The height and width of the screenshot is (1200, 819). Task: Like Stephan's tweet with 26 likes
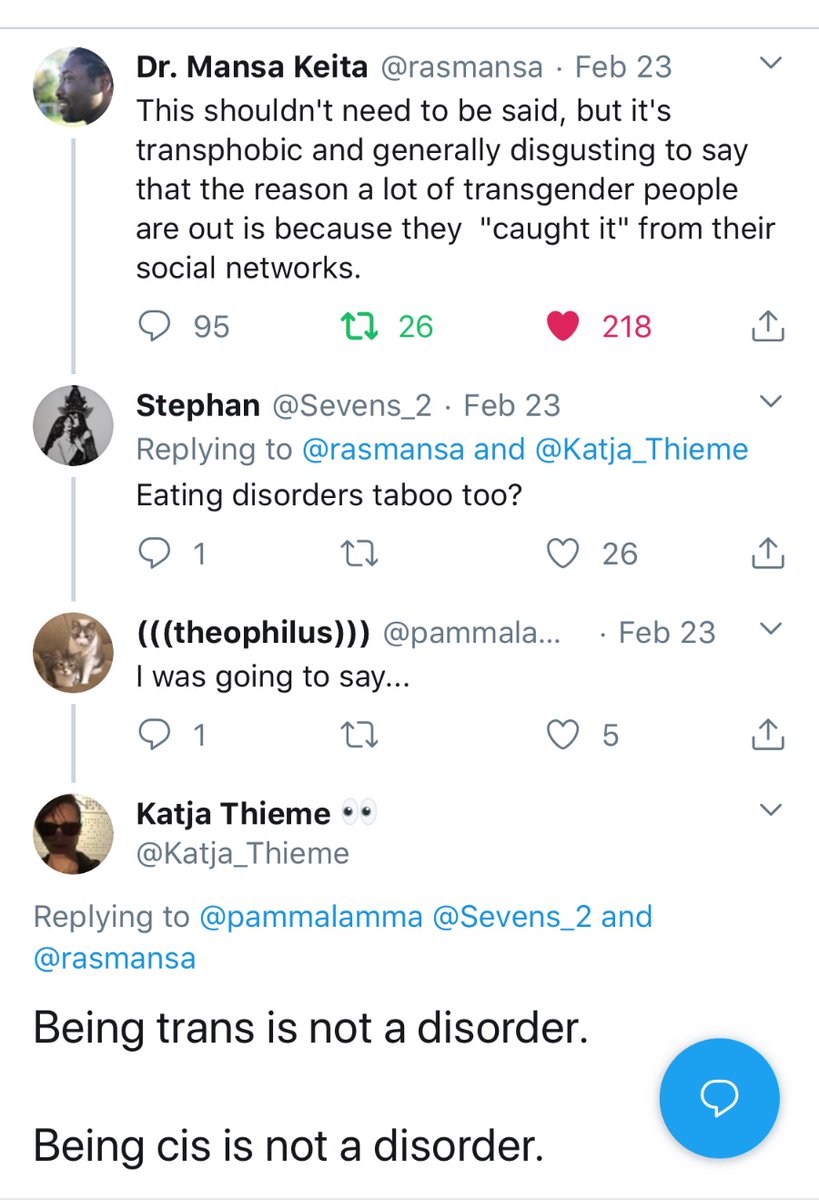(564, 553)
